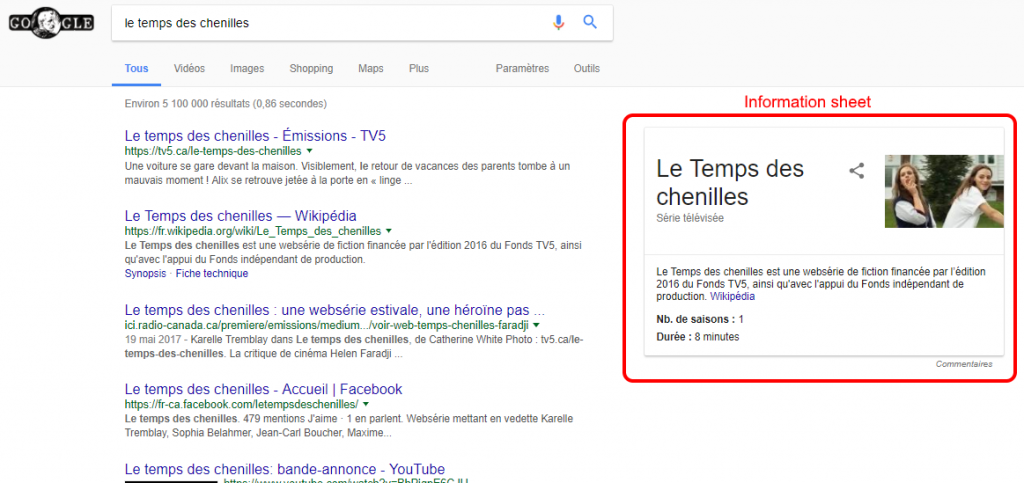
Task: Open the bande-annonce YouTube result
Action: (285, 469)
